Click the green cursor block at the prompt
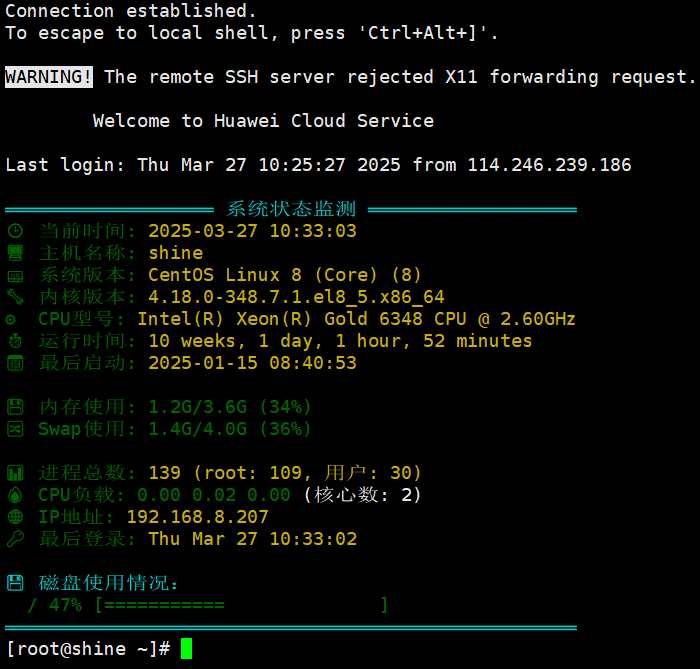This screenshot has height=669, width=700. 186,649
